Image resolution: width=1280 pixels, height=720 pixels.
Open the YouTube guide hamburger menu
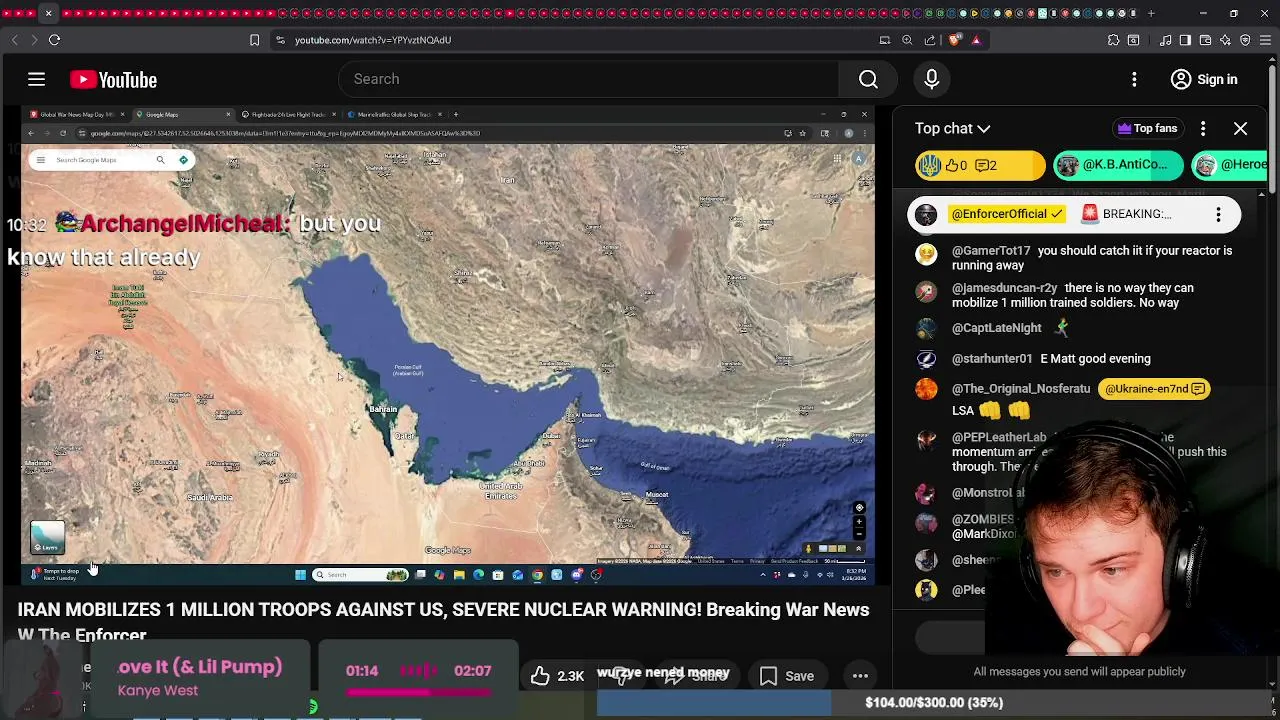(x=36, y=79)
